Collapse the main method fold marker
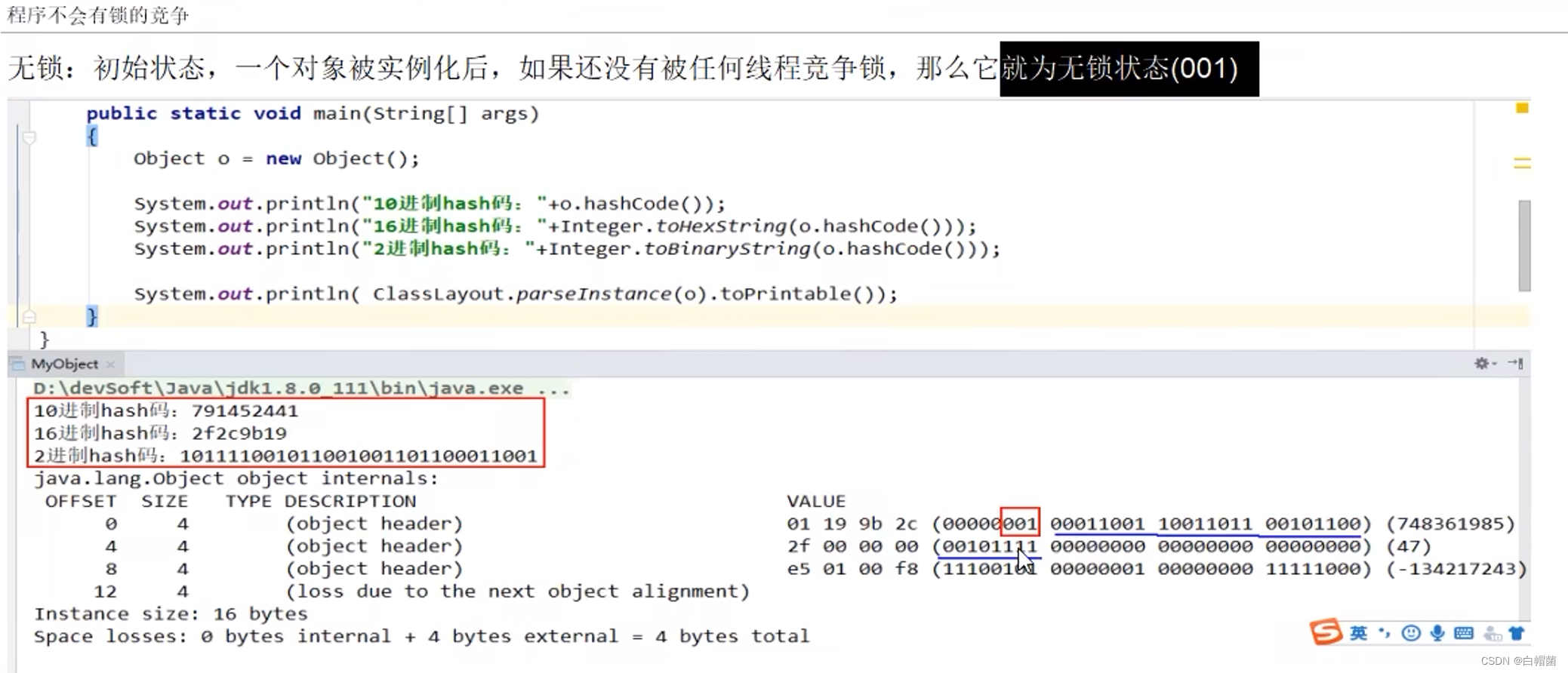Image resolution: width=1568 pixels, height=673 pixels. coord(29,137)
